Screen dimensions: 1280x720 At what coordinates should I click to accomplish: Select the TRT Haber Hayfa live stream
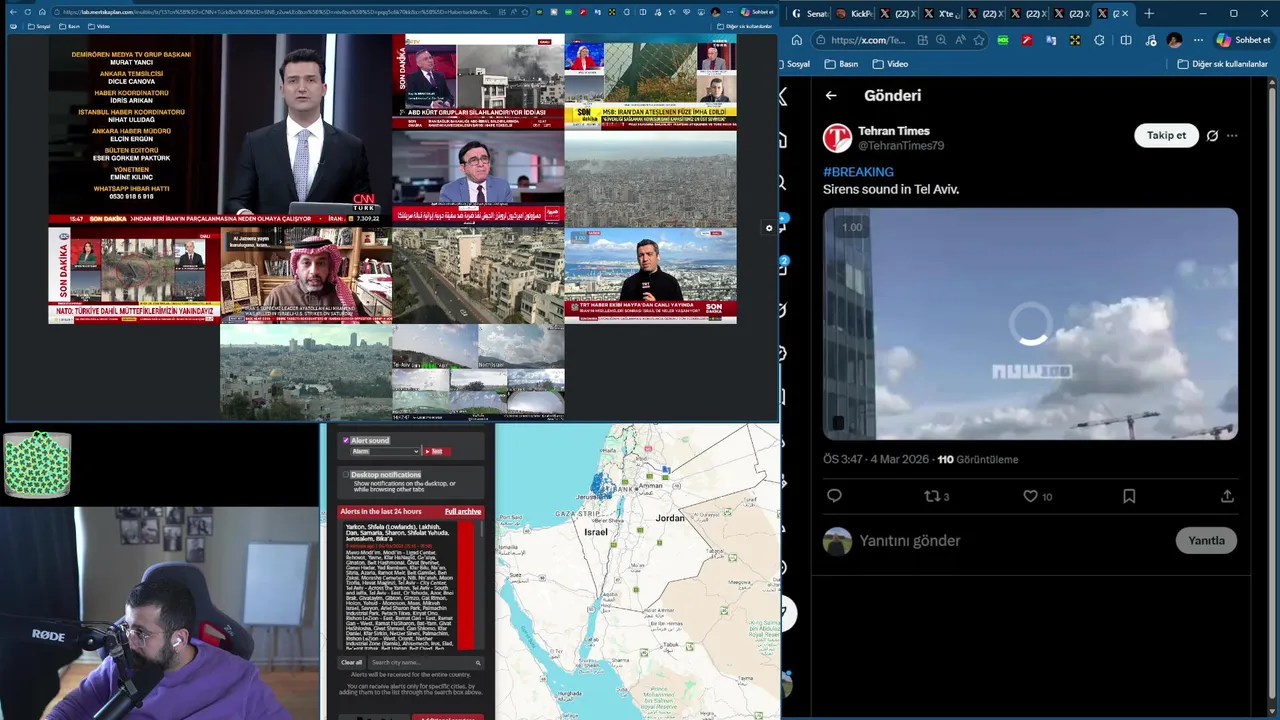pos(651,275)
